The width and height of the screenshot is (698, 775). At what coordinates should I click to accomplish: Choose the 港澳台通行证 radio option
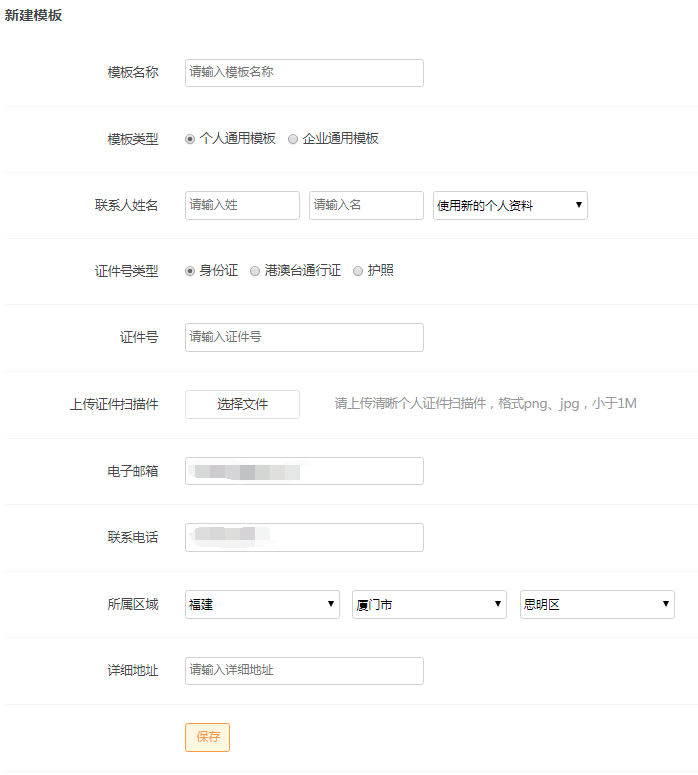click(x=255, y=271)
